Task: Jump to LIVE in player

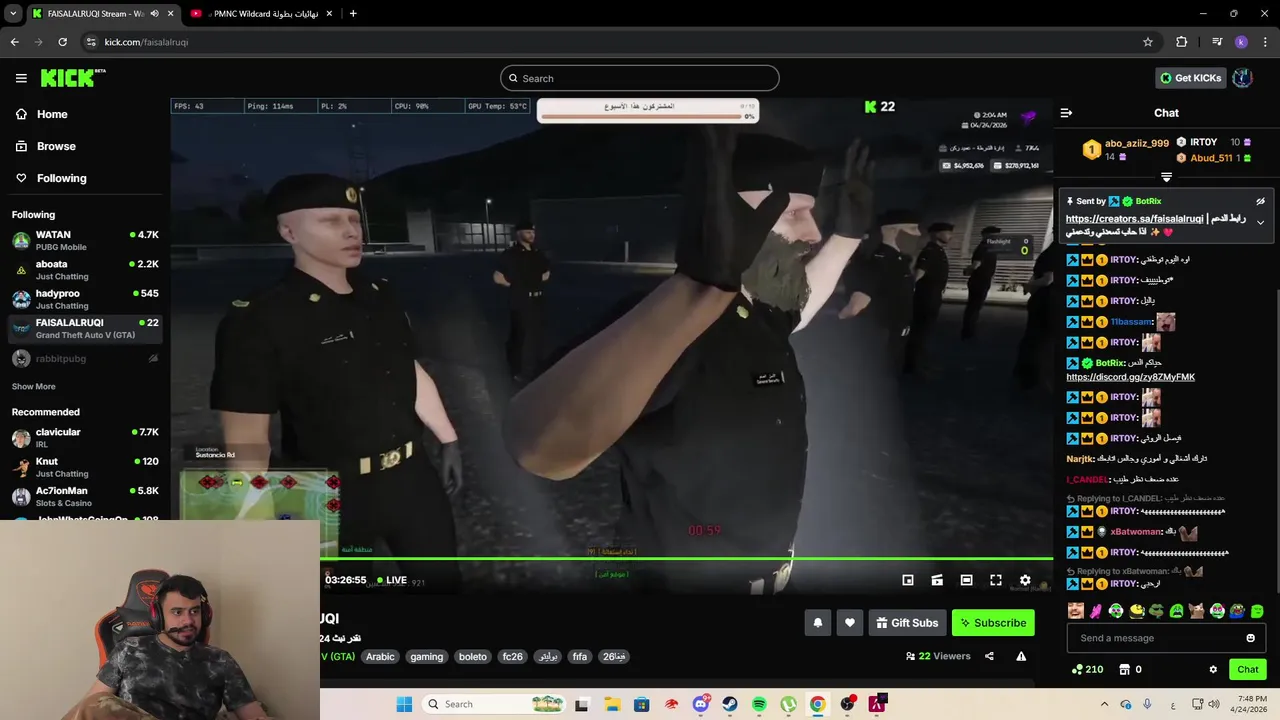Action: [x=390, y=580]
